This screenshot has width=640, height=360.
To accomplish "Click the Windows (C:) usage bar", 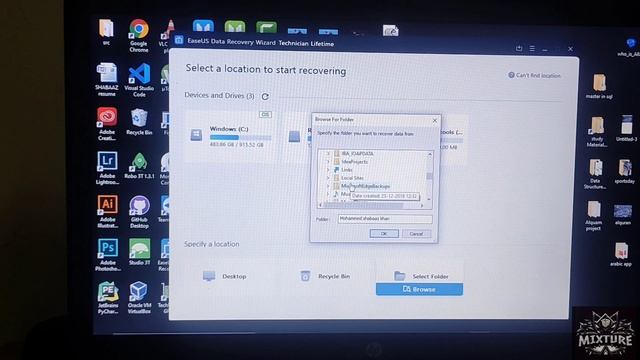I will click(x=240, y=138).
